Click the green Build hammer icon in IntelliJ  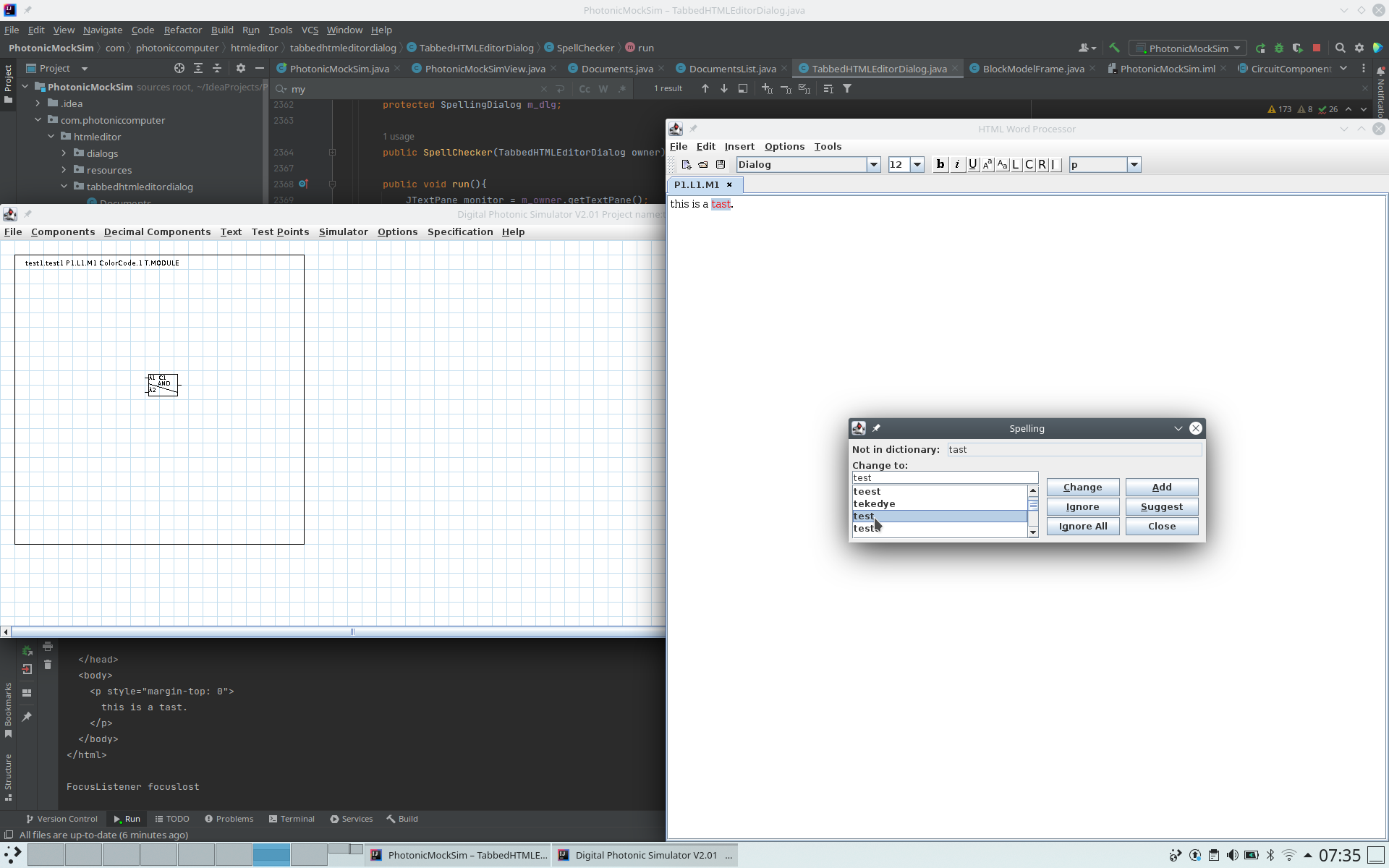(x=1114, y=48)
